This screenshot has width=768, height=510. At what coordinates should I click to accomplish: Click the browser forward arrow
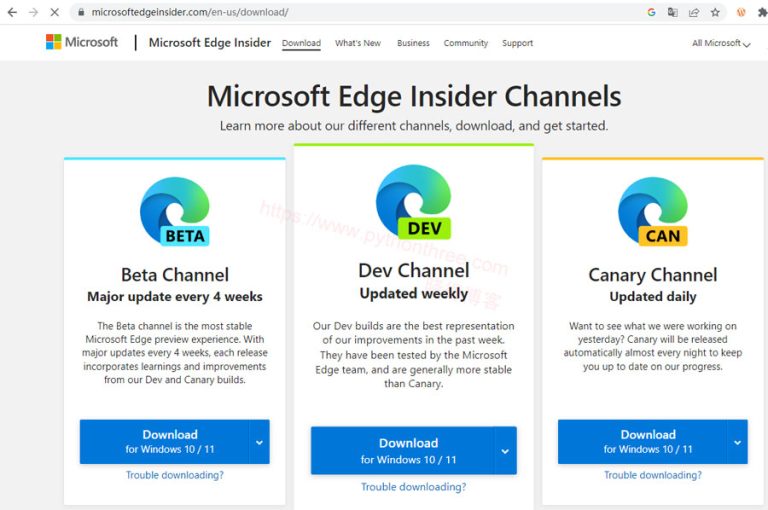tap(33, 12)
